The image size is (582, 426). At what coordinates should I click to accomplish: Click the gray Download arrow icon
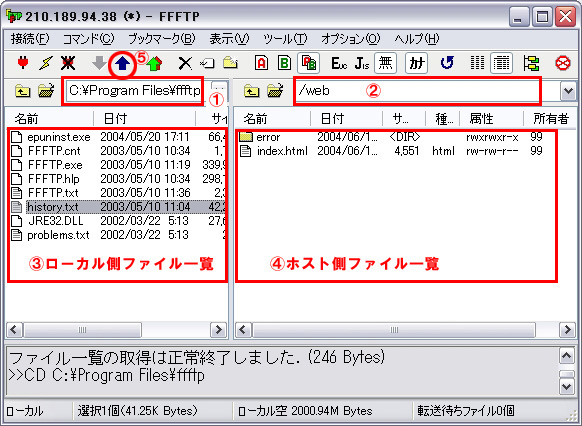[99, 63]
